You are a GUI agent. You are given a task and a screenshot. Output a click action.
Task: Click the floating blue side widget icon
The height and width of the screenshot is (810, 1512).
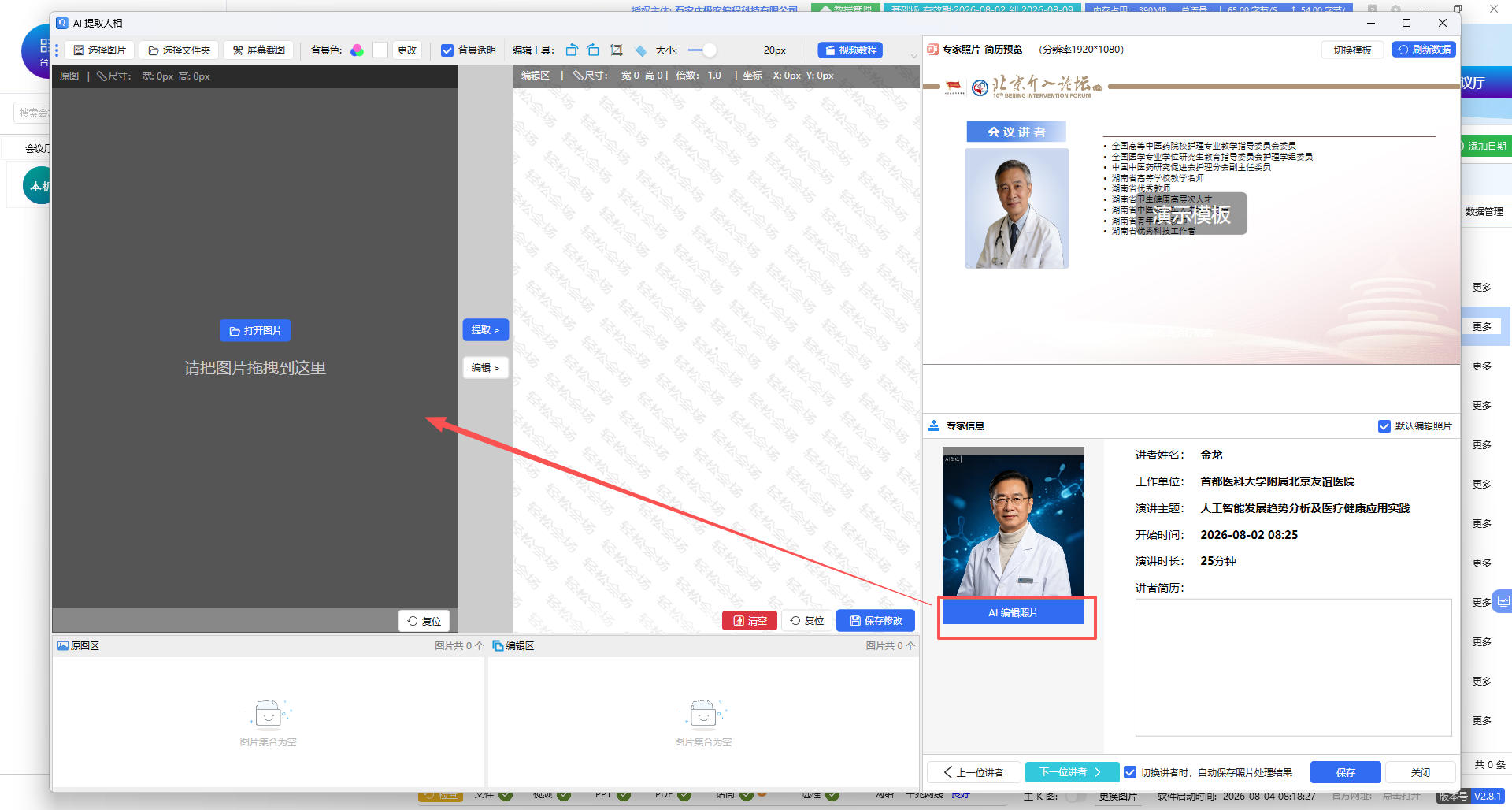[1503, 602]
